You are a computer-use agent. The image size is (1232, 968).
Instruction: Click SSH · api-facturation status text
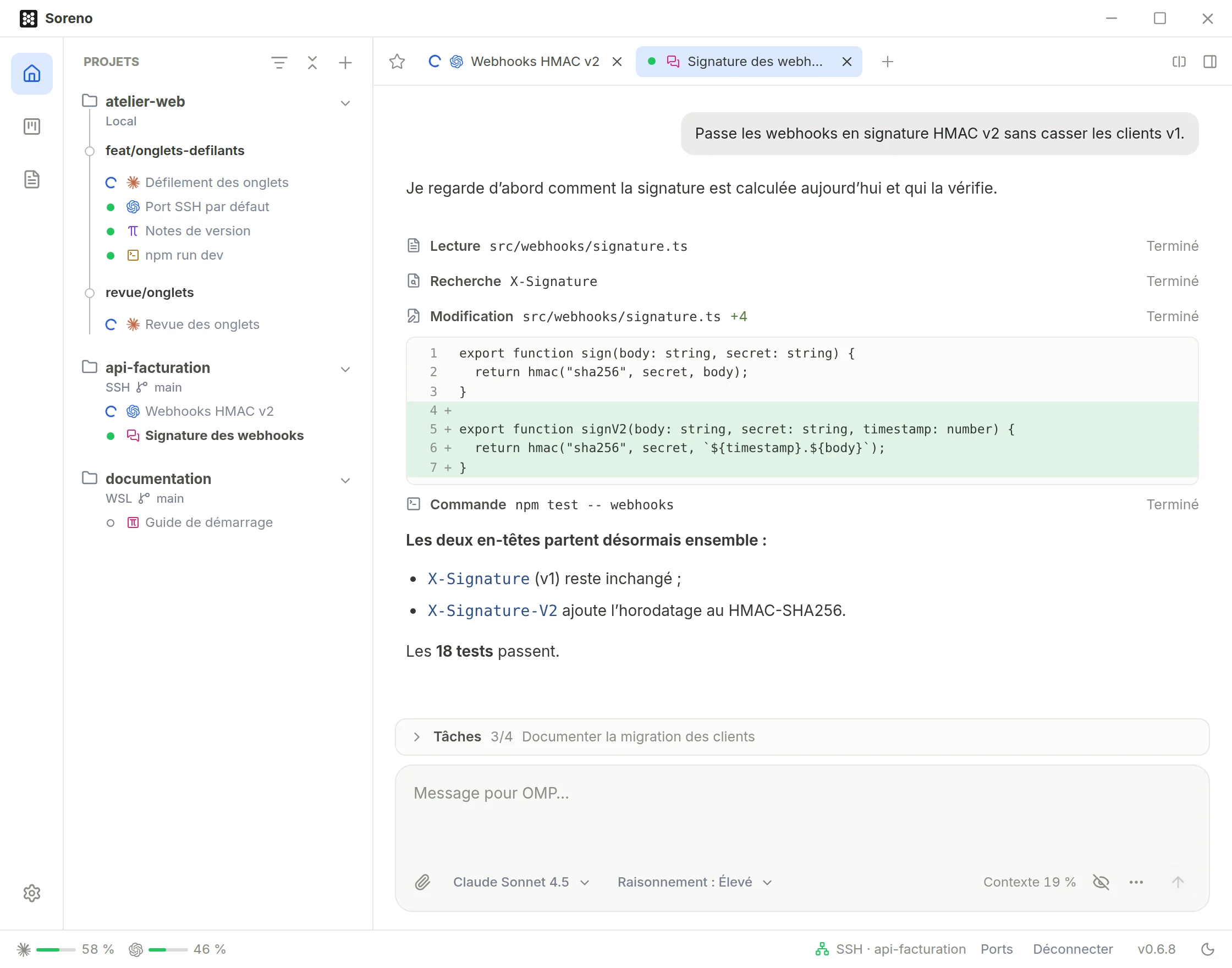(900, 949)
